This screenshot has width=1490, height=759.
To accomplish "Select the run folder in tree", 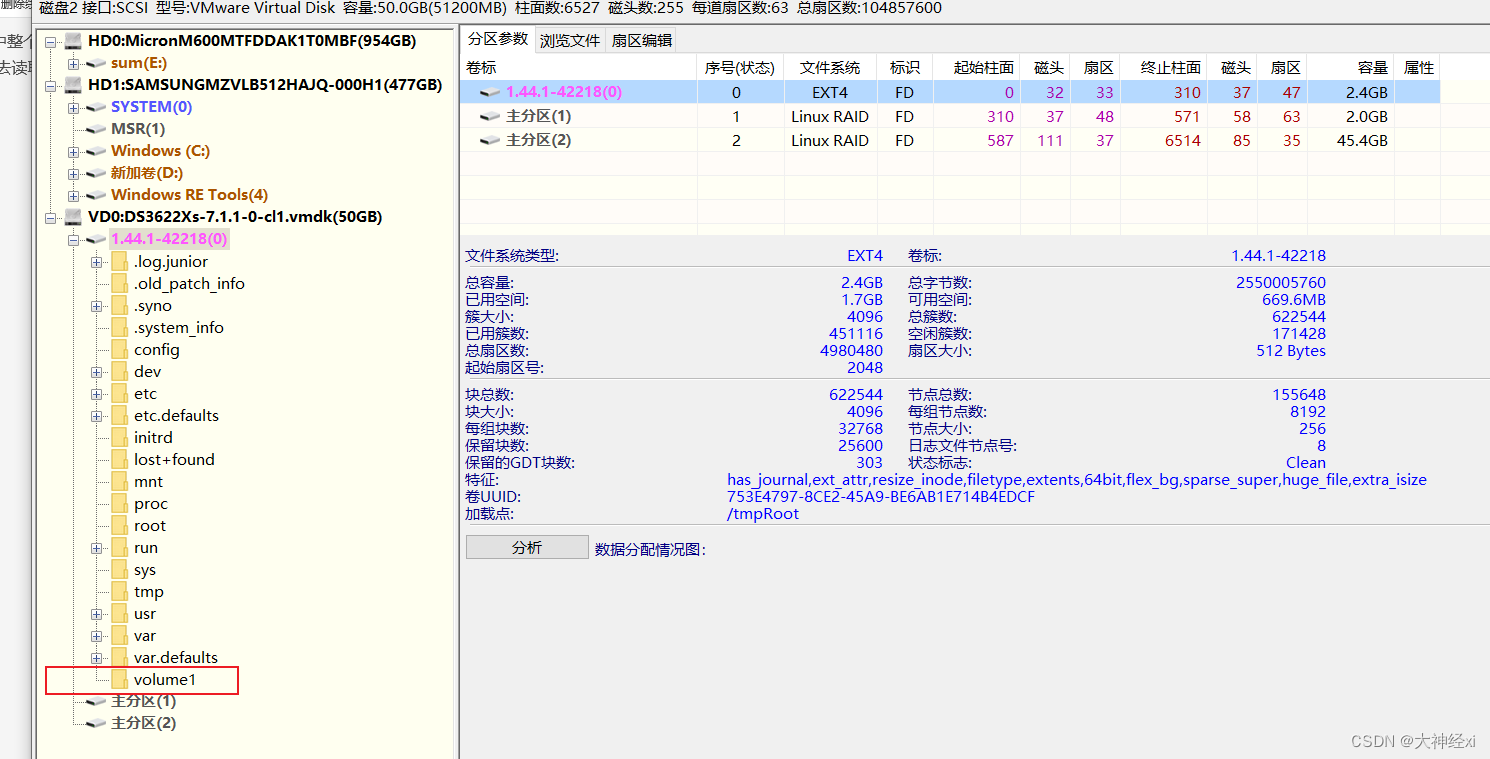I will pyautogui.click(x=146, y=548).
